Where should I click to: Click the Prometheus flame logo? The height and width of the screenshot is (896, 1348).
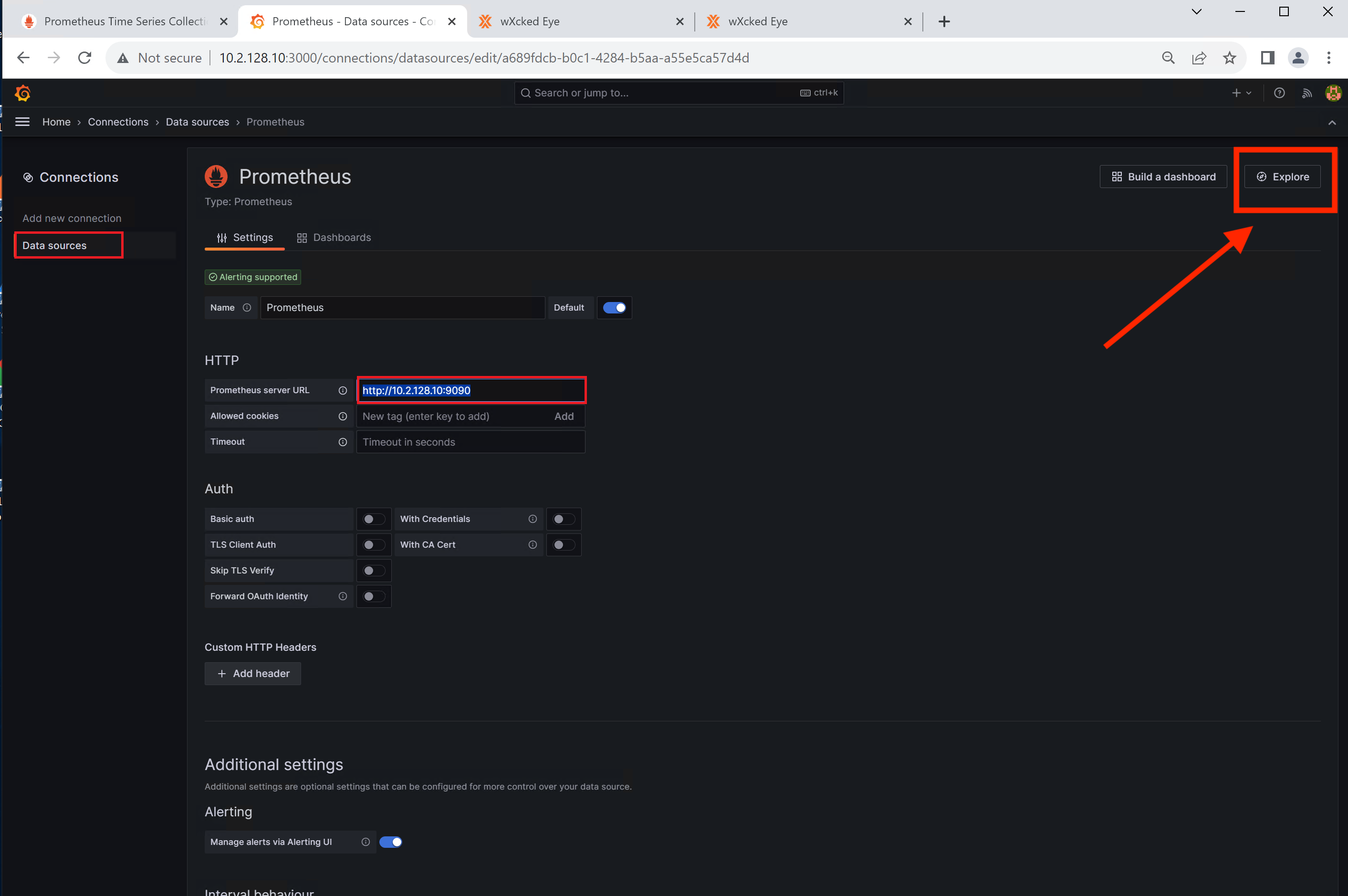point(216,177)
